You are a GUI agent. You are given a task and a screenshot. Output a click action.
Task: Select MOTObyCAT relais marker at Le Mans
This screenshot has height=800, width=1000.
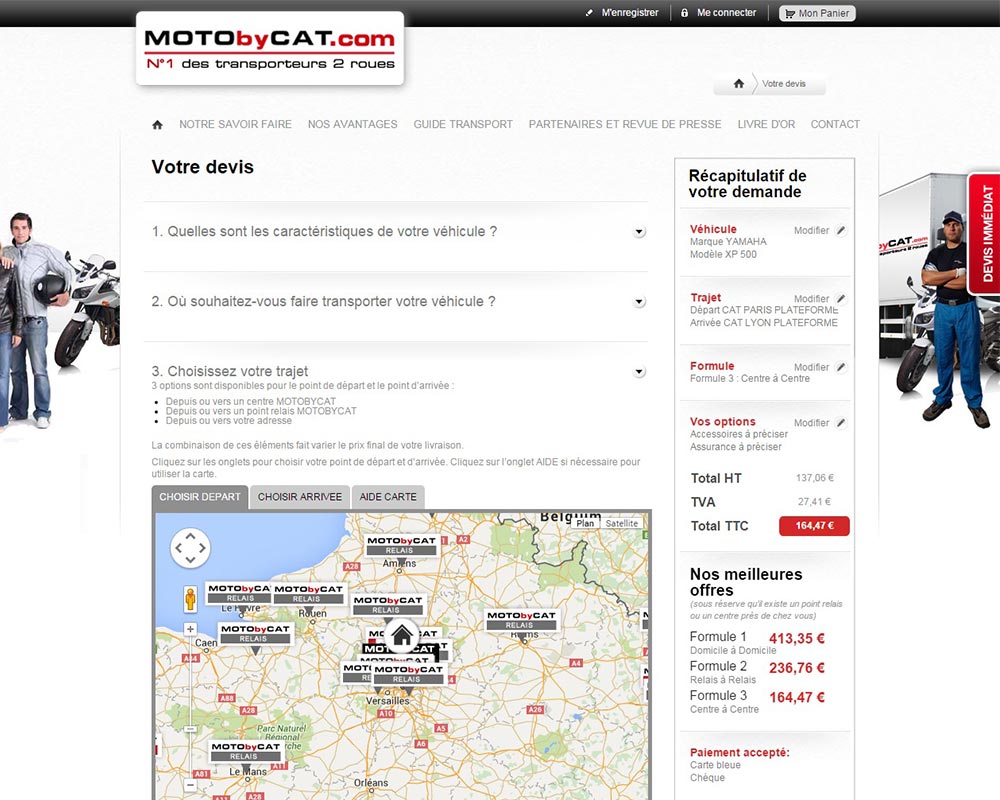click(x=246, y=751)
